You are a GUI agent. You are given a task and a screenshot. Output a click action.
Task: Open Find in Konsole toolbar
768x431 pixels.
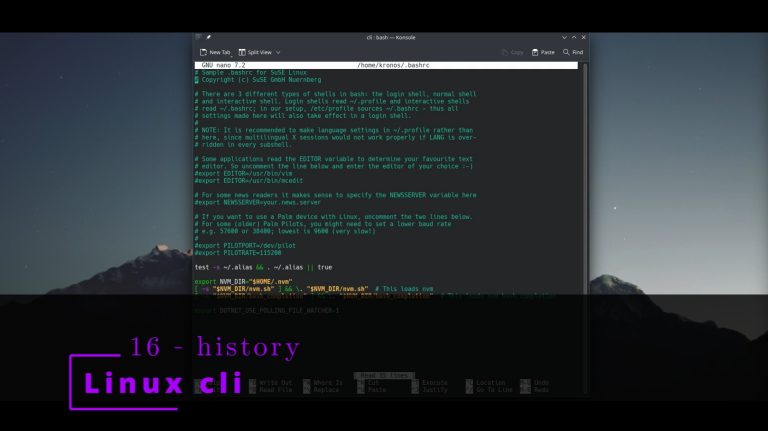point(573,52)
